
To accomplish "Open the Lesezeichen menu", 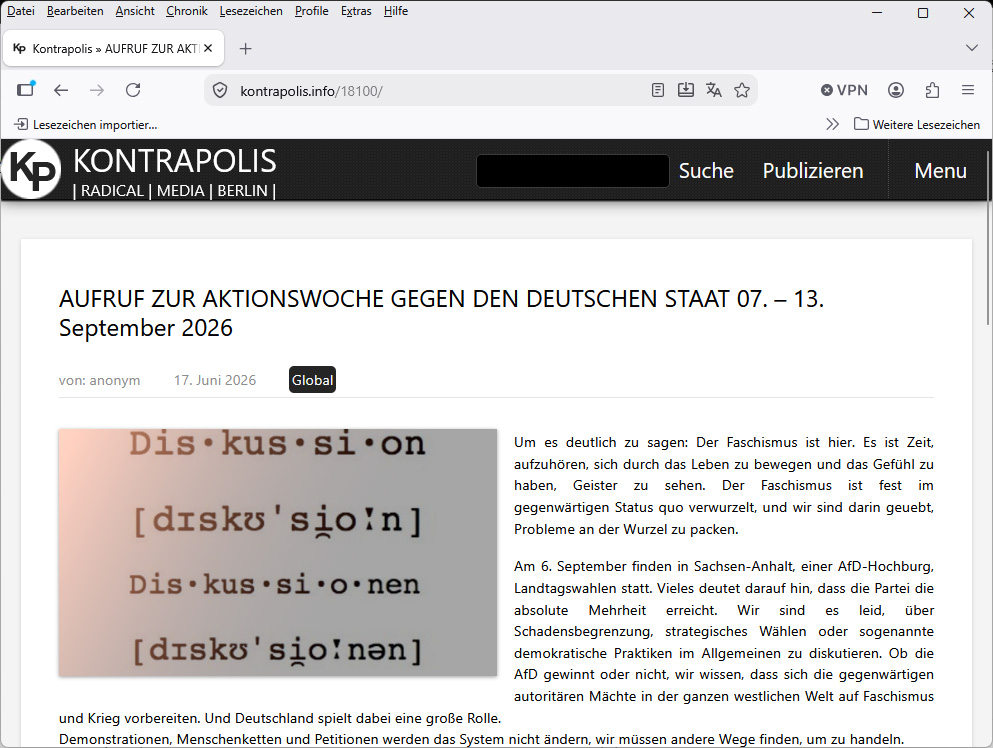I will [251, 11].
